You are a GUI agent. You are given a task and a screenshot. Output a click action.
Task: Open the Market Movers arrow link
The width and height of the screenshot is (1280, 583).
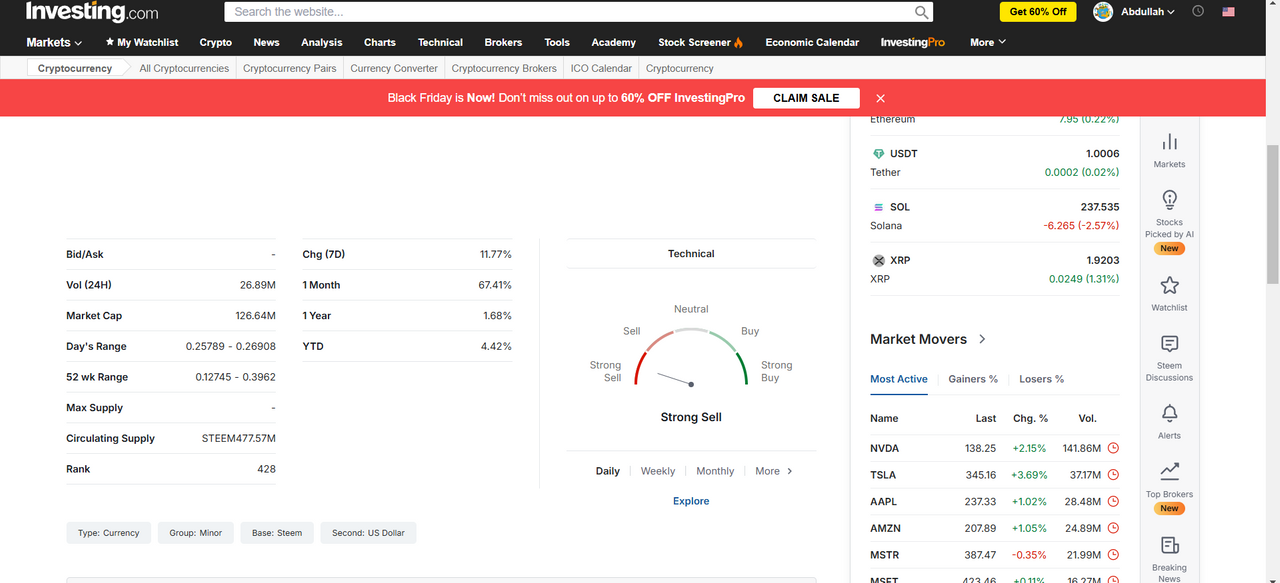[982, 339]
